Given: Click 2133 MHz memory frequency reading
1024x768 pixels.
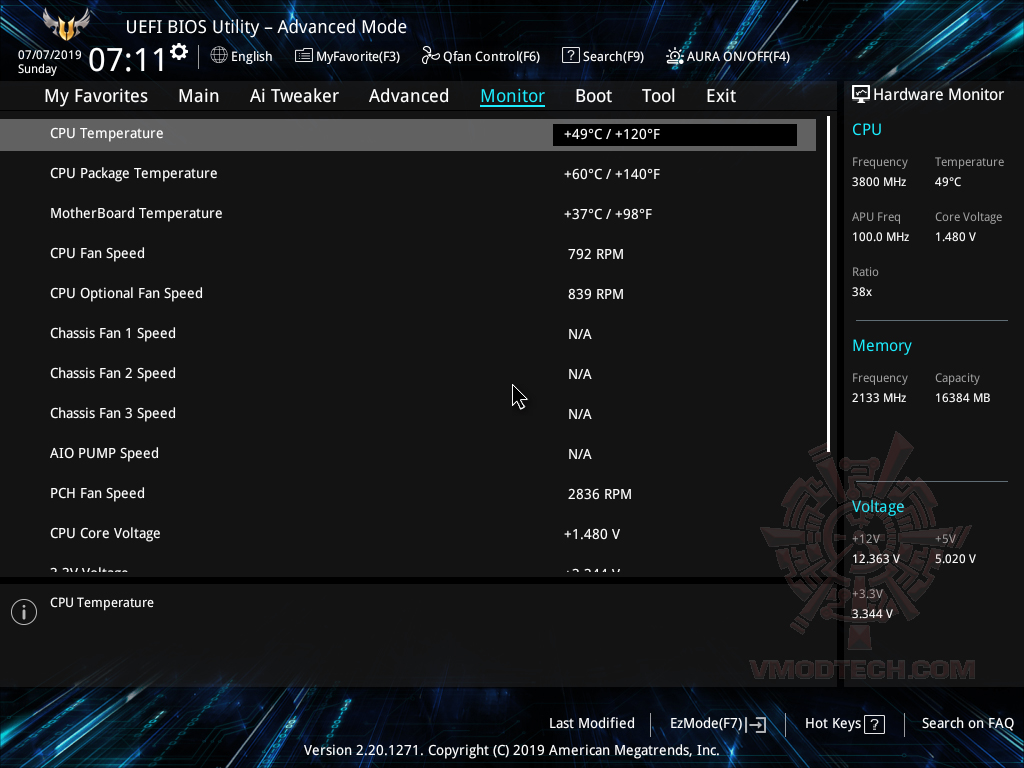Looking at the screenshot, I should coord(879,398).
